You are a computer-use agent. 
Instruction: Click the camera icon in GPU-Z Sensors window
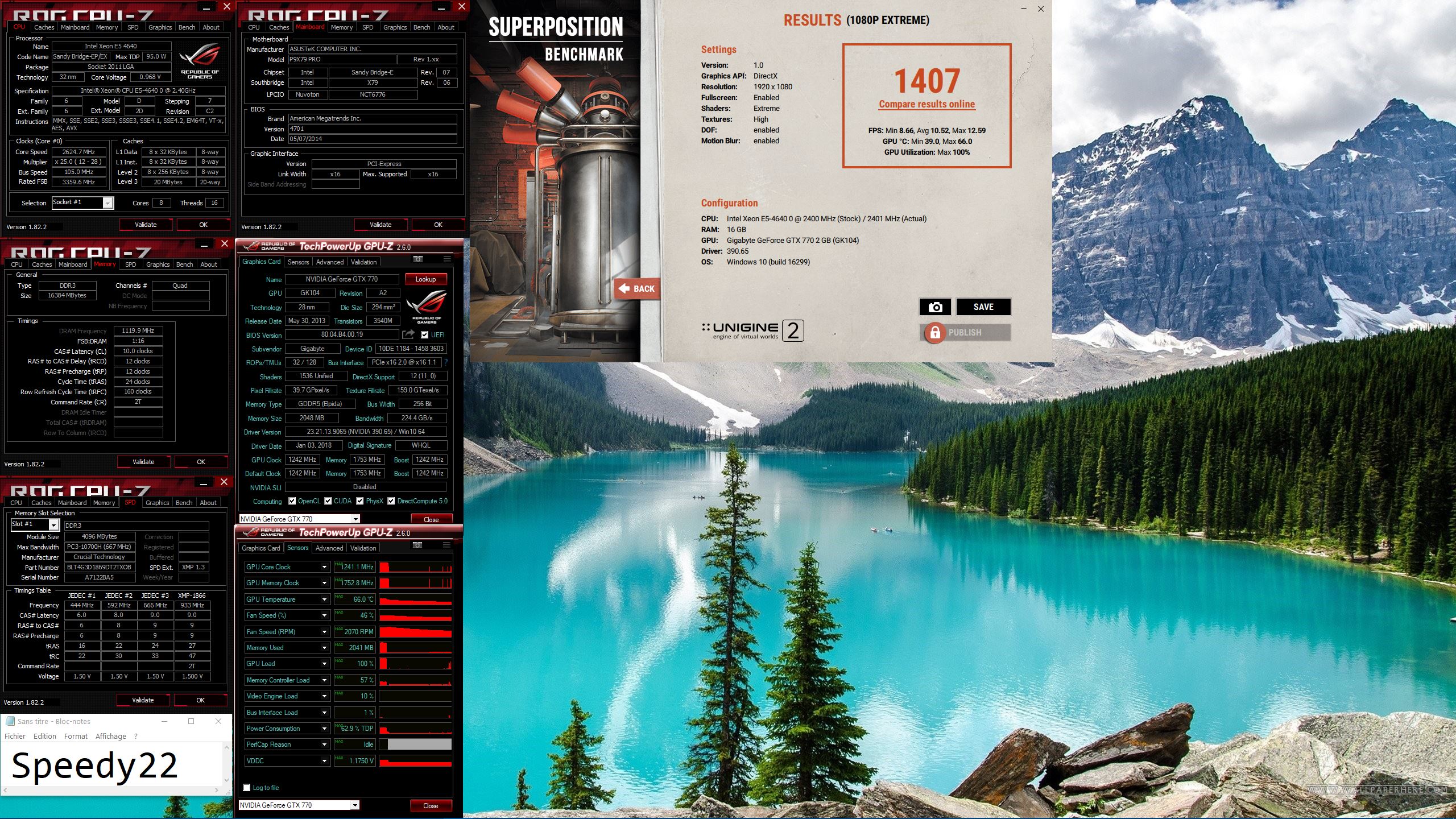417,545
